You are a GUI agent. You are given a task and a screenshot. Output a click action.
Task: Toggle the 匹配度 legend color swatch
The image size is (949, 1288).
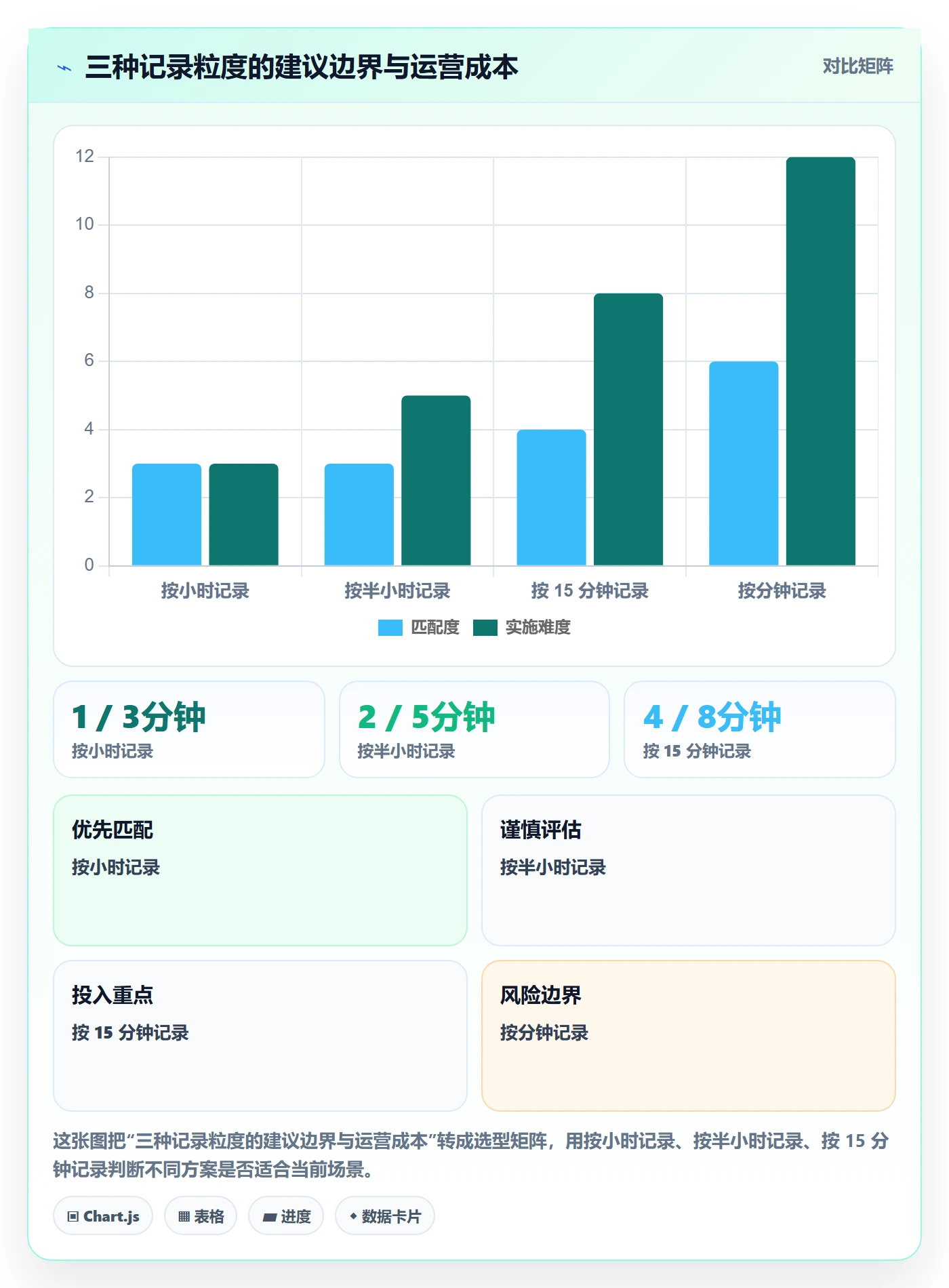390,628
